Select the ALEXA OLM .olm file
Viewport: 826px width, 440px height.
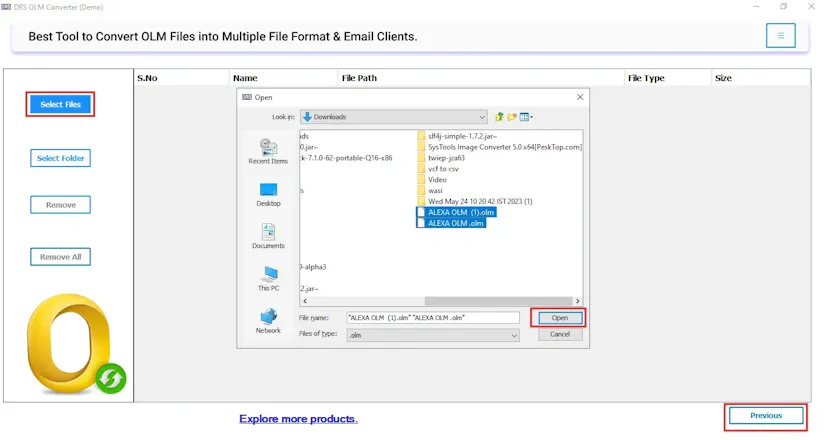point(451,223)
